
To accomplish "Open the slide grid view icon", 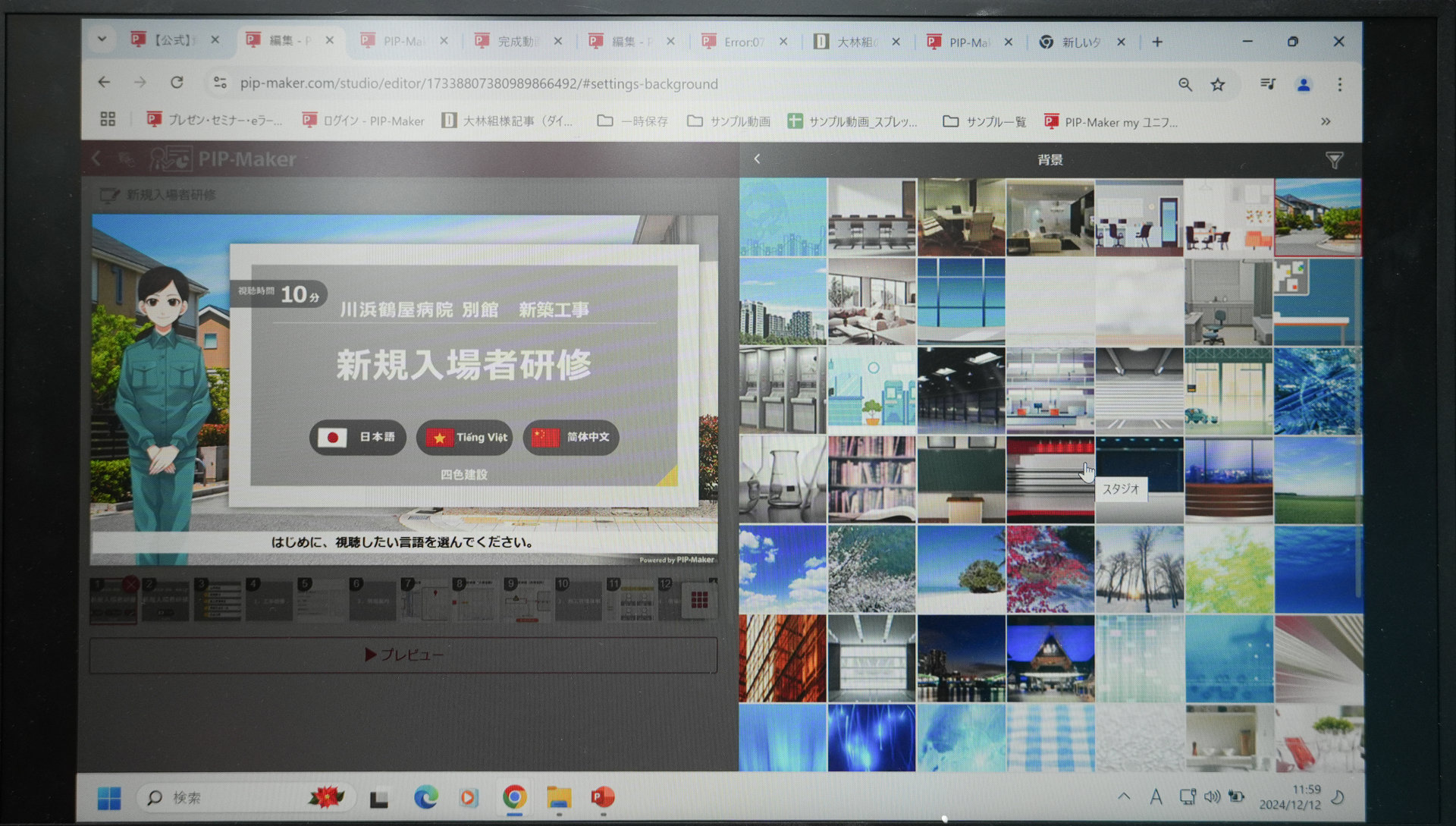I will point(699,601).
